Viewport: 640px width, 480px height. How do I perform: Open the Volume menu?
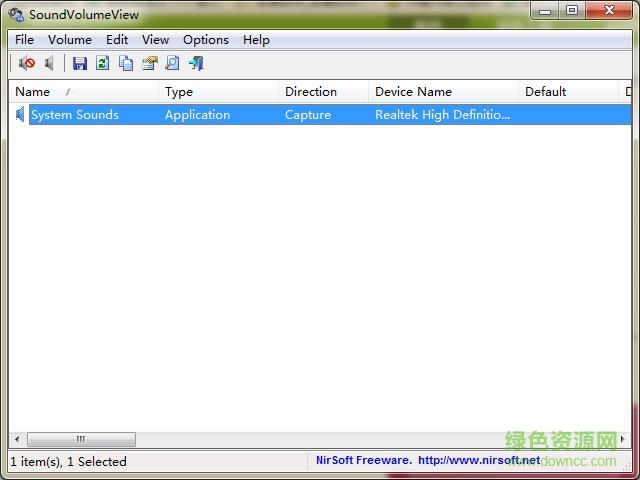click(70, 40)
